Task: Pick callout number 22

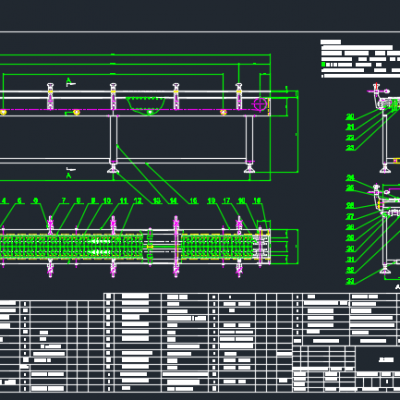Action: tap(350, 137)
